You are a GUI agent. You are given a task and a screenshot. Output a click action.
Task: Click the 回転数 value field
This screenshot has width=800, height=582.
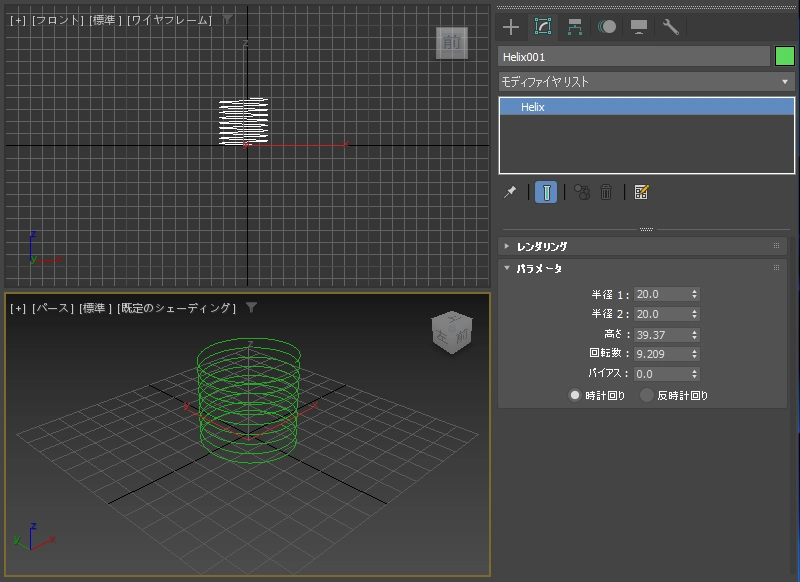661,354
